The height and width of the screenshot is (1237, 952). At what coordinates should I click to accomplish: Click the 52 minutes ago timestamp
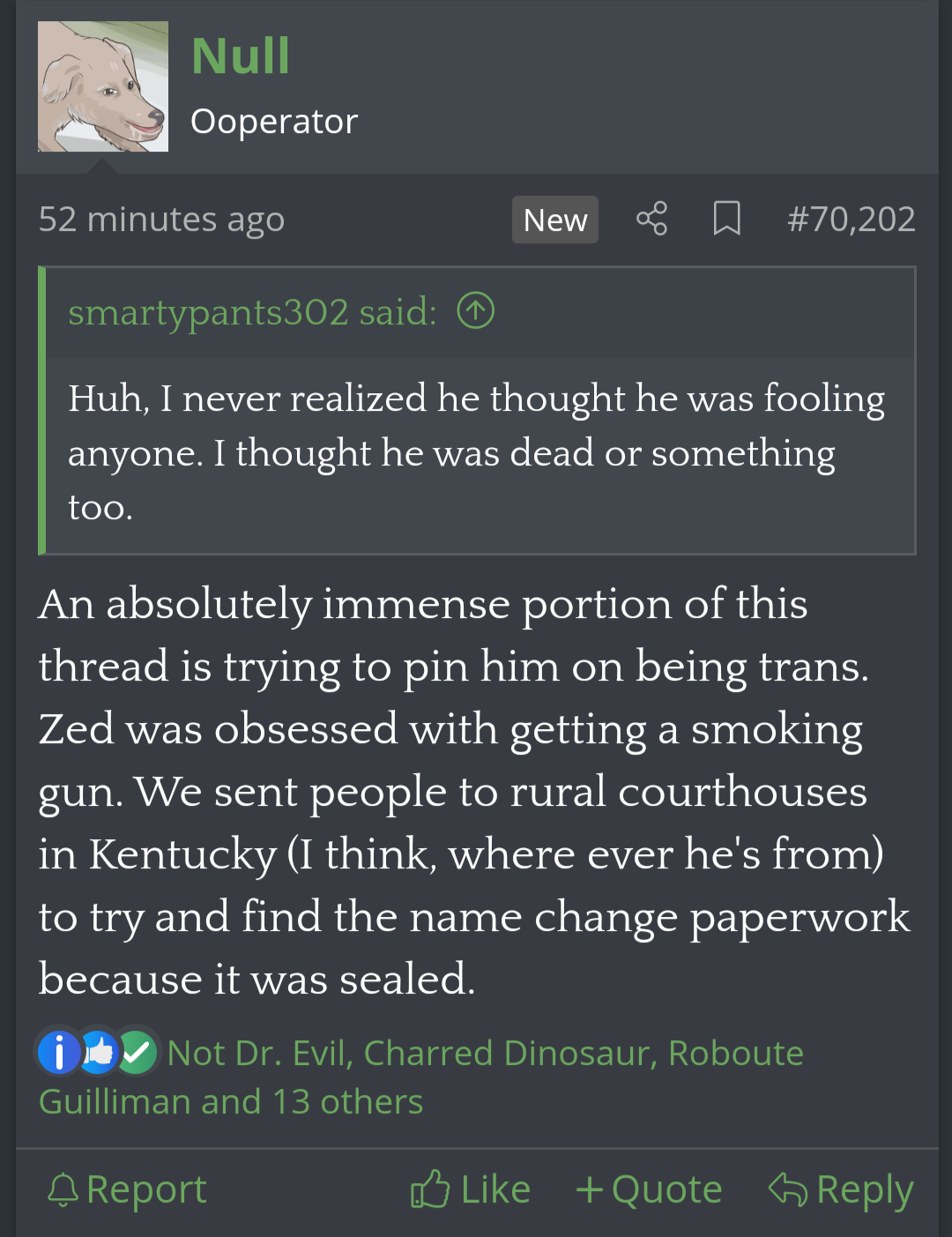click(161, 219)
